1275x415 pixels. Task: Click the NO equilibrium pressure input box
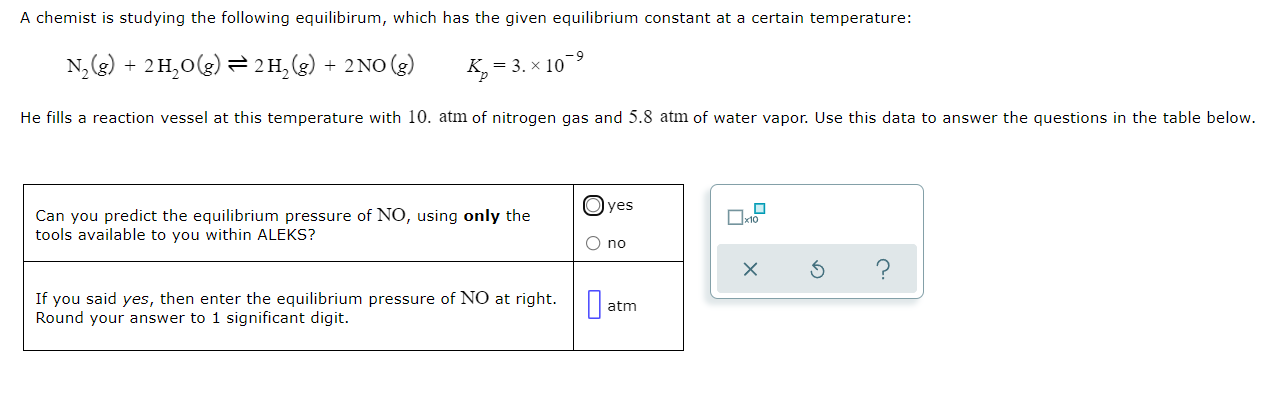click(x=593, y=306)
